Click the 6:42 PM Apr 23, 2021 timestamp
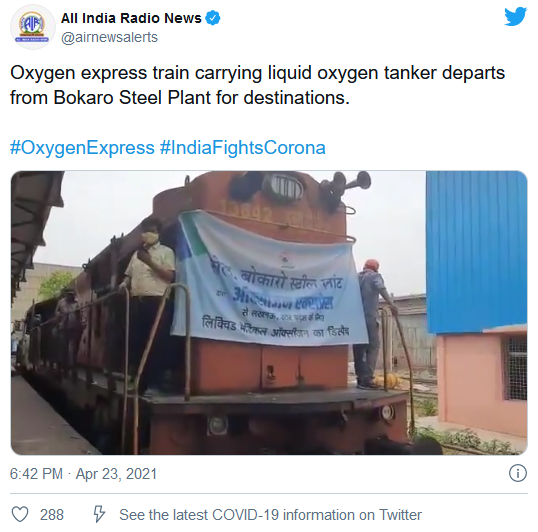 [83, 474]
